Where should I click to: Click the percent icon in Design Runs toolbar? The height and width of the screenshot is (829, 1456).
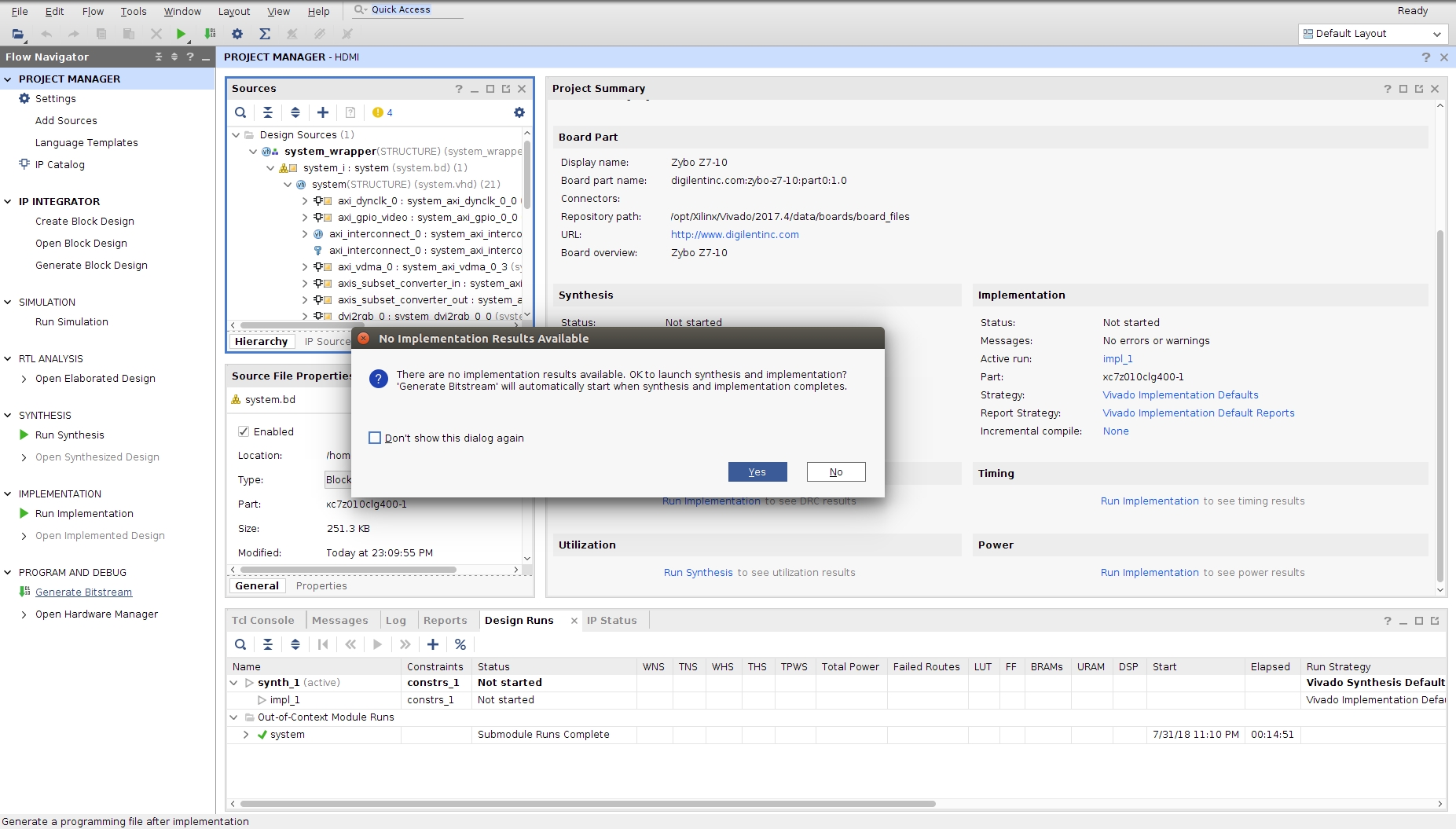460,644
